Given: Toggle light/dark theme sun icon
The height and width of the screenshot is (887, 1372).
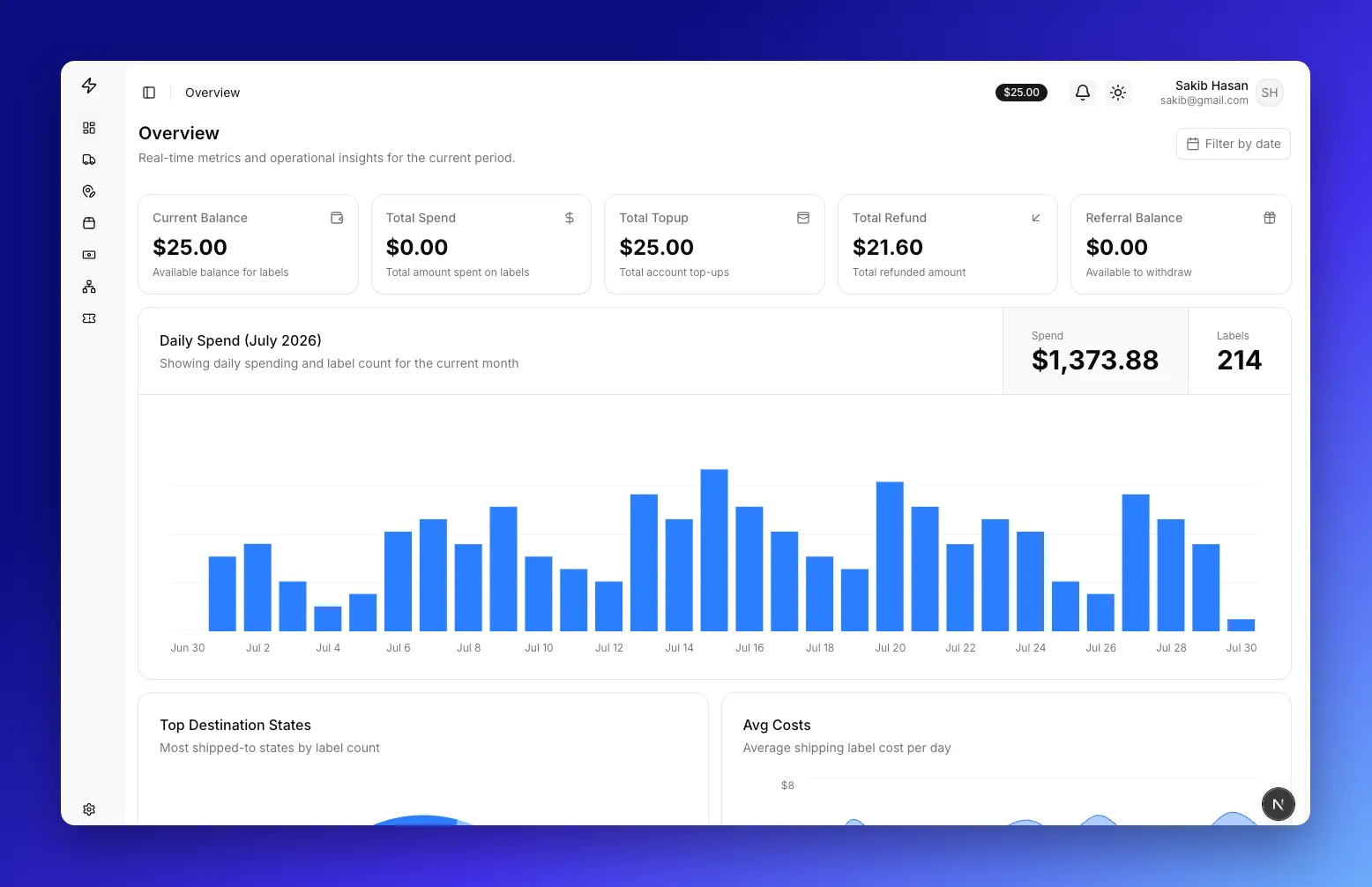Looking at the screenshot, I should [x=1118, y=92].
